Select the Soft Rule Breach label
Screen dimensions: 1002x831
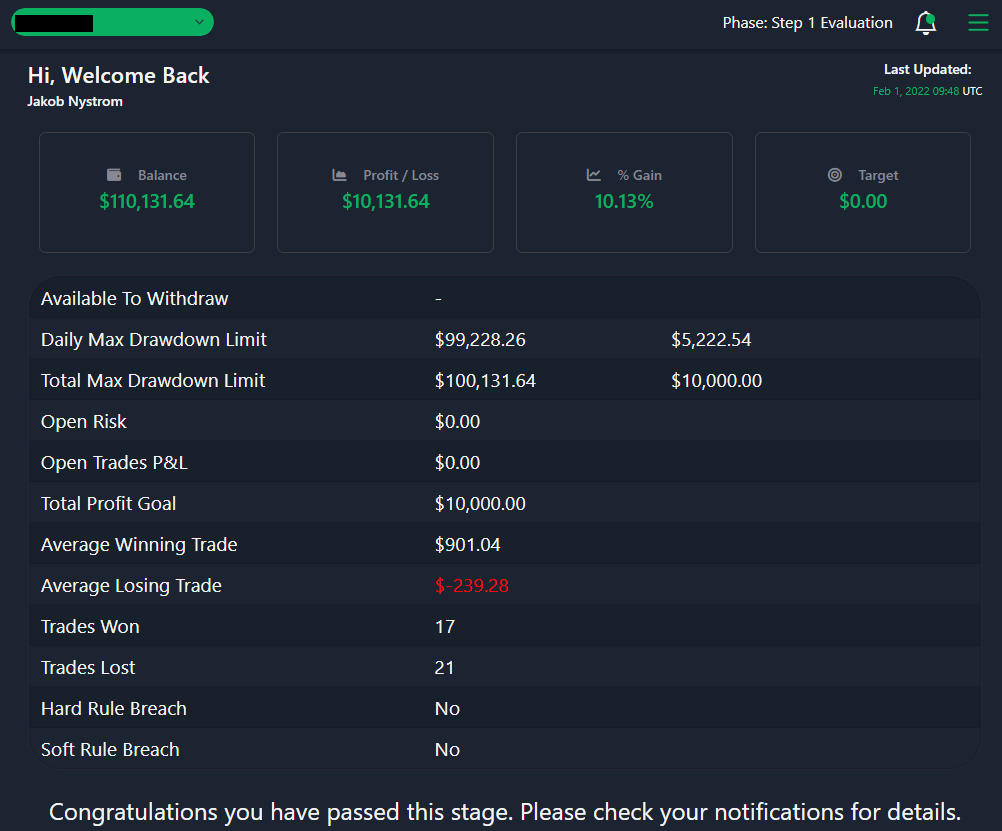[x=110, y=749]
